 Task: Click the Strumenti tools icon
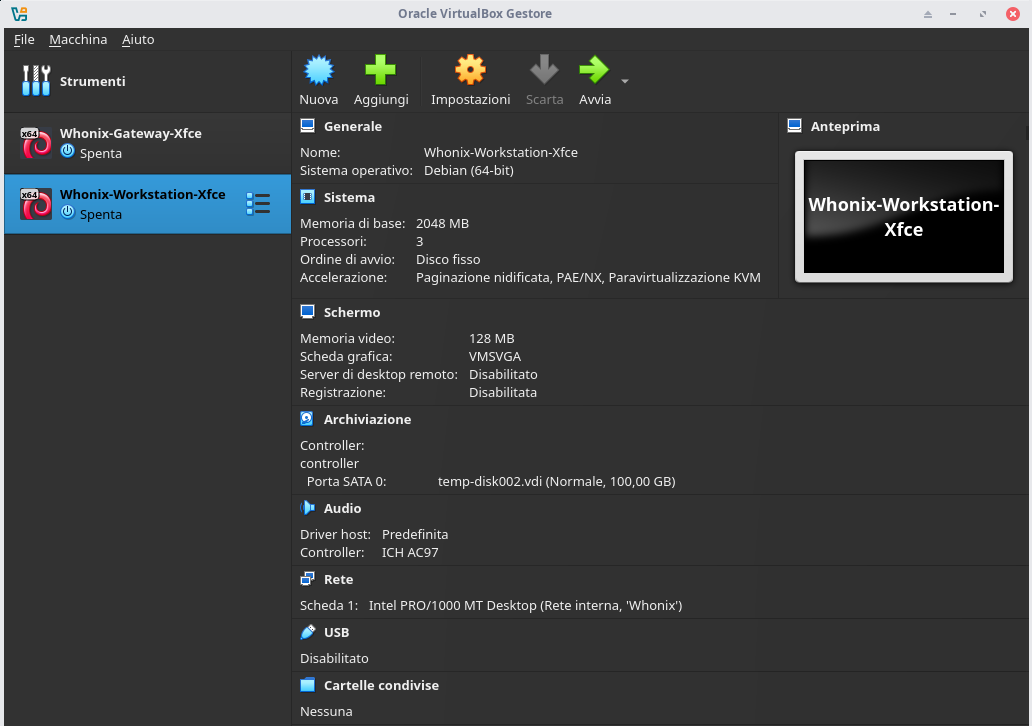(36, 81)
